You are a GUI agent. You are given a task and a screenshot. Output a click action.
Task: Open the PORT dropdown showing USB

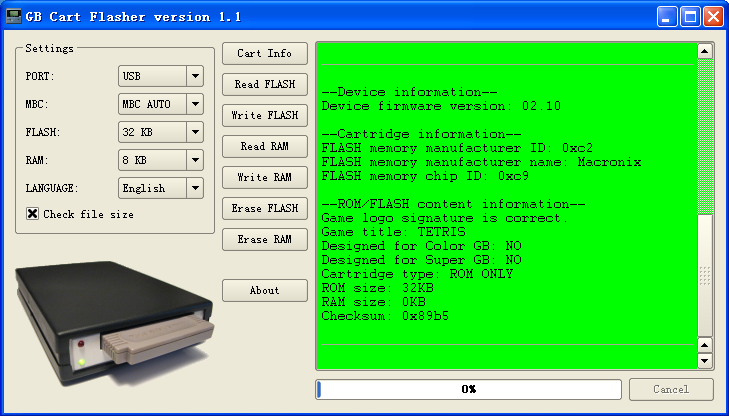[160, 76]
